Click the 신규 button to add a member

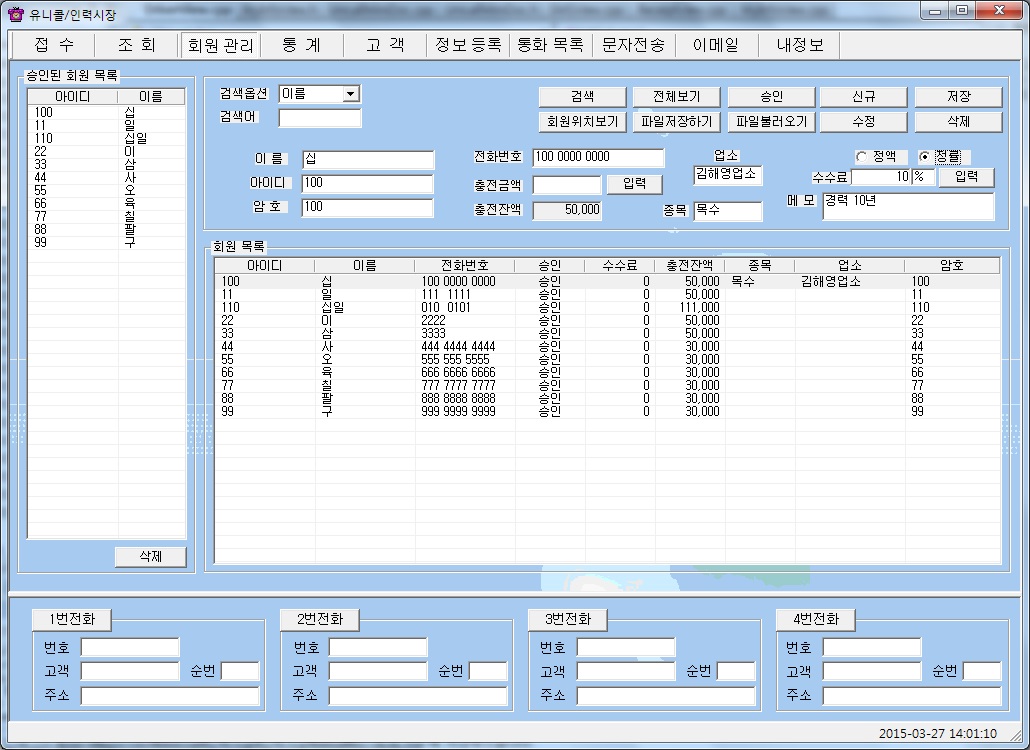863,97
